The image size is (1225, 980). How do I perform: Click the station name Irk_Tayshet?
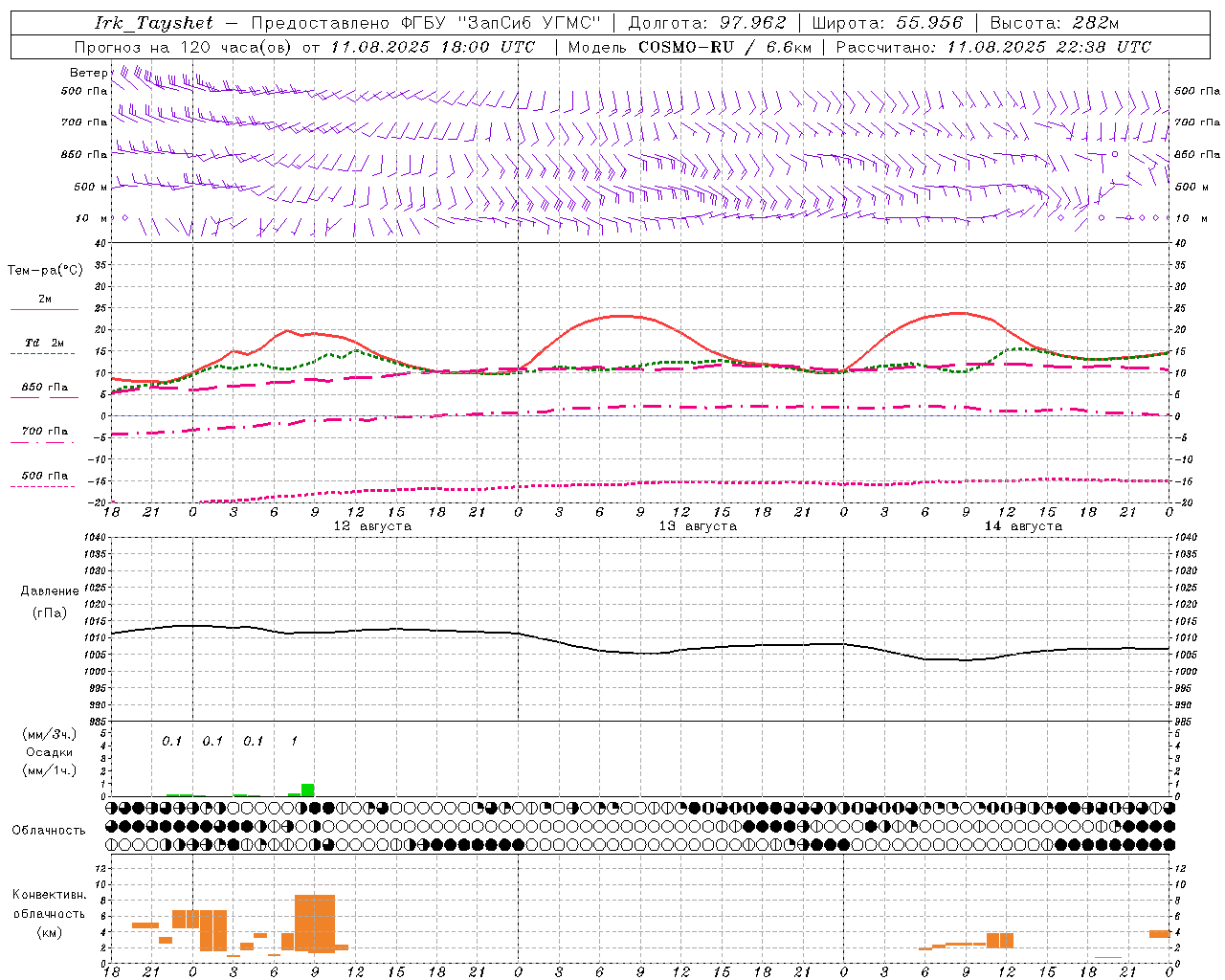click(x=154, y=23)
